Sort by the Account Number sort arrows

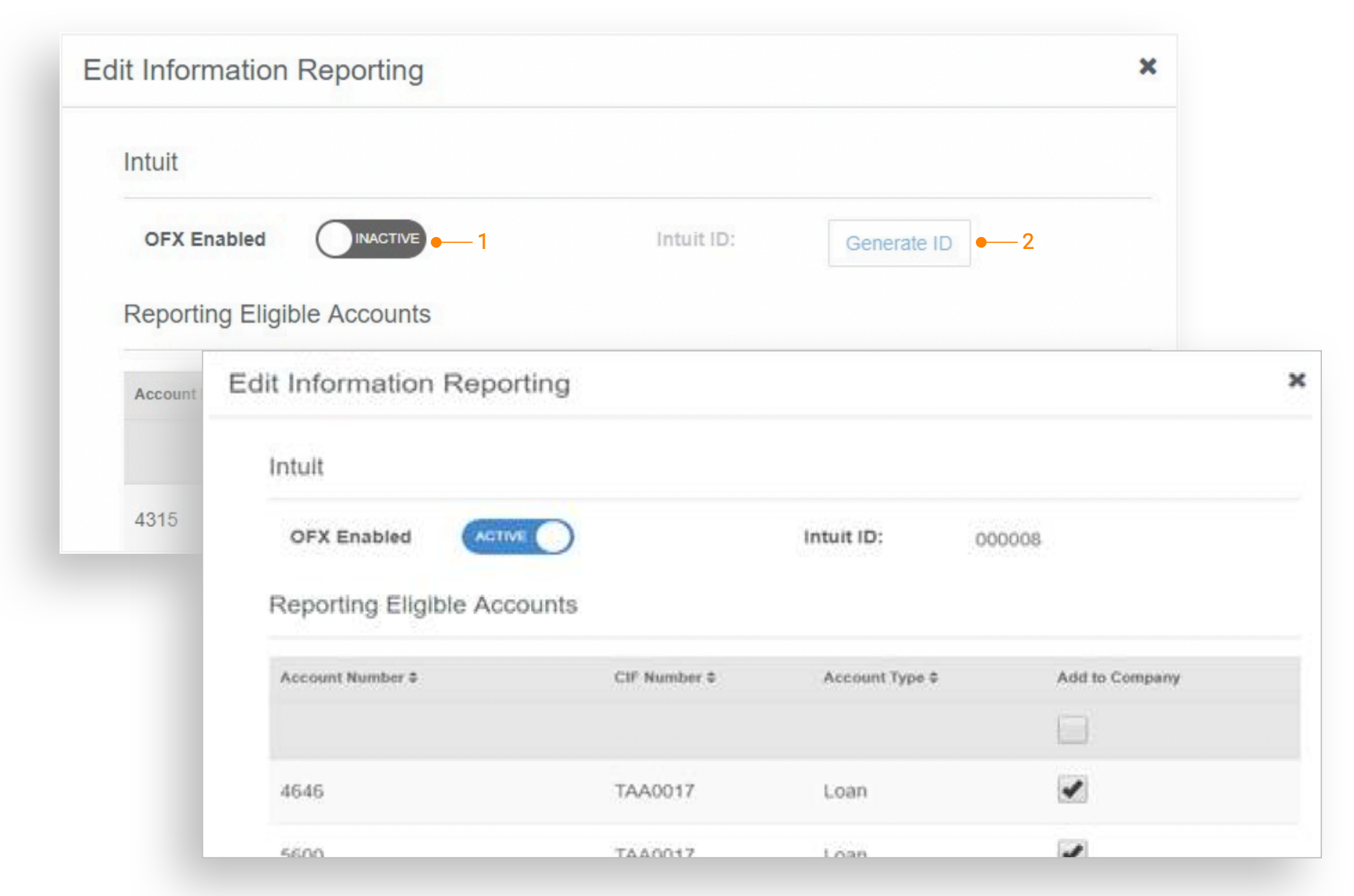pos(413,678)
